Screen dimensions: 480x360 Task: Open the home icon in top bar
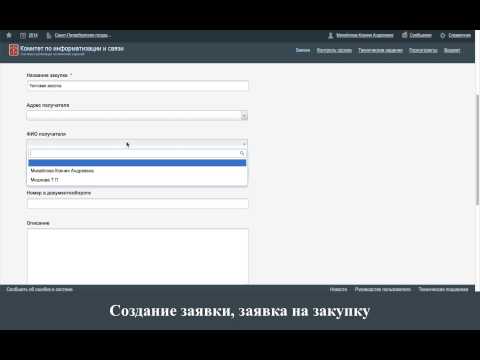[9, 35]
